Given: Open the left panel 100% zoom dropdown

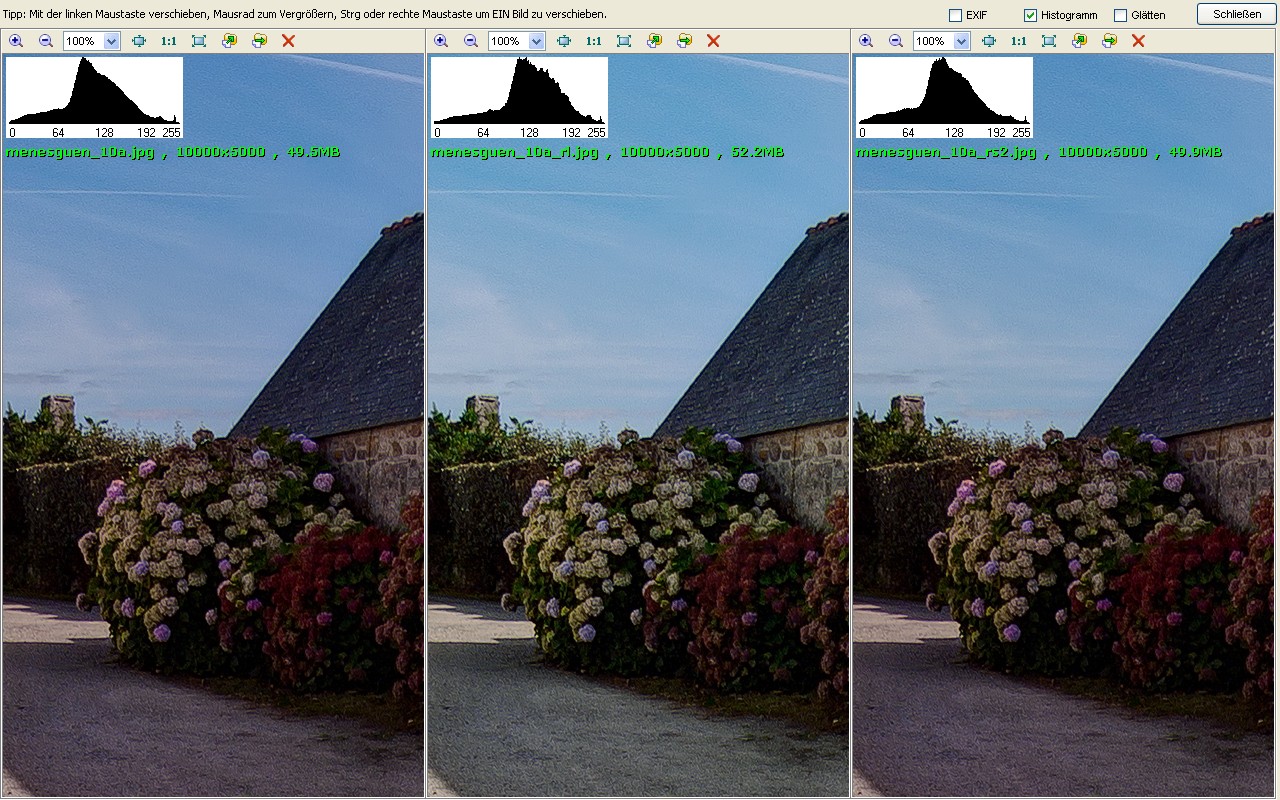Looking at the screenshot, I should (x=111, y=41).
